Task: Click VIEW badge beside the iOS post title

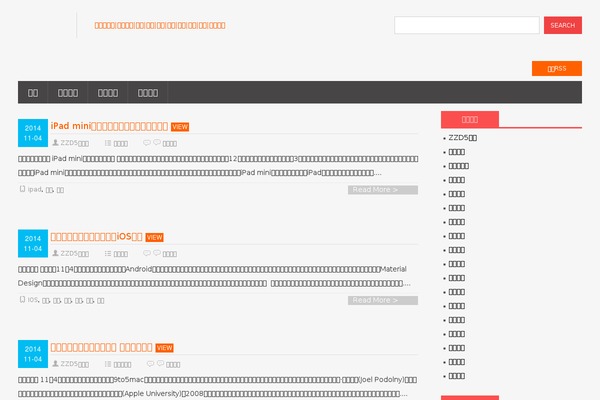Action: click(154, 237)
